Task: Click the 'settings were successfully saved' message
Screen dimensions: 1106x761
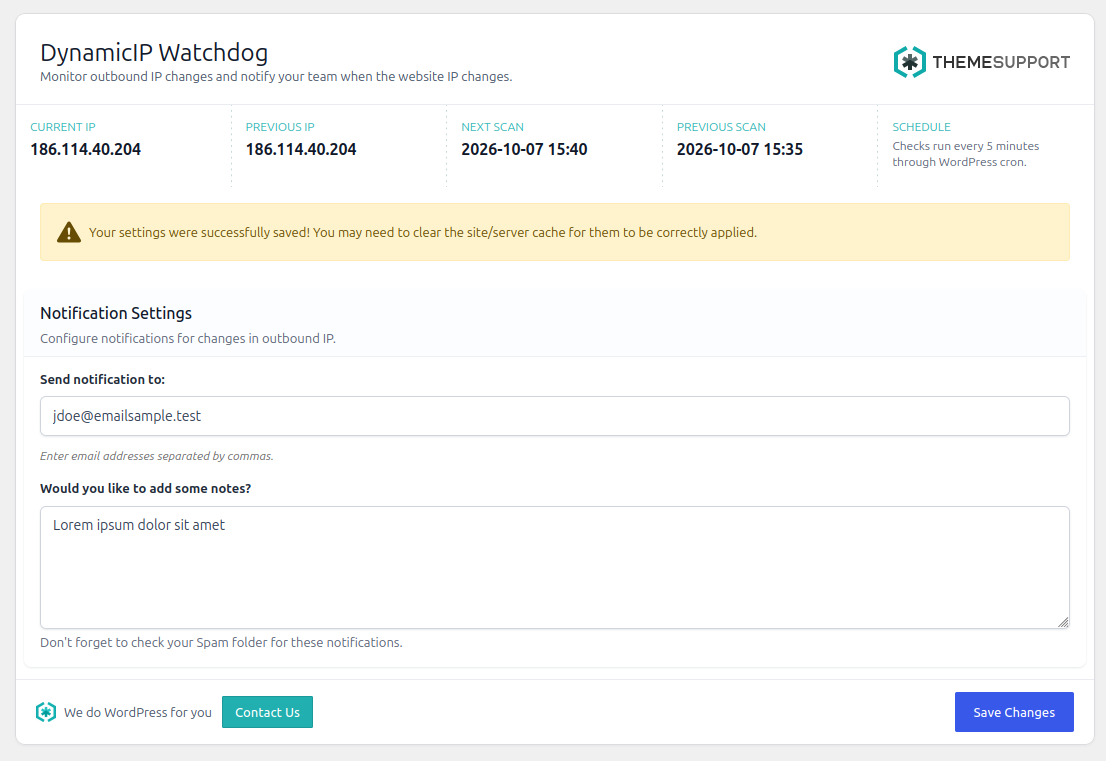Action: point(423,233)
